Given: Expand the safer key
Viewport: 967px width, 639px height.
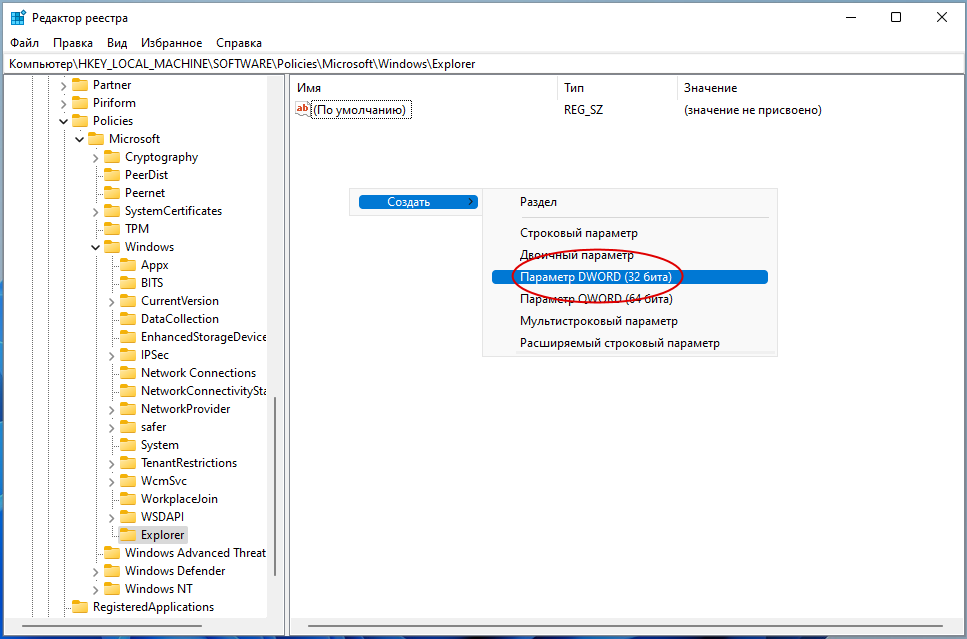Looking at the screenshot, I should click(112, 427).
